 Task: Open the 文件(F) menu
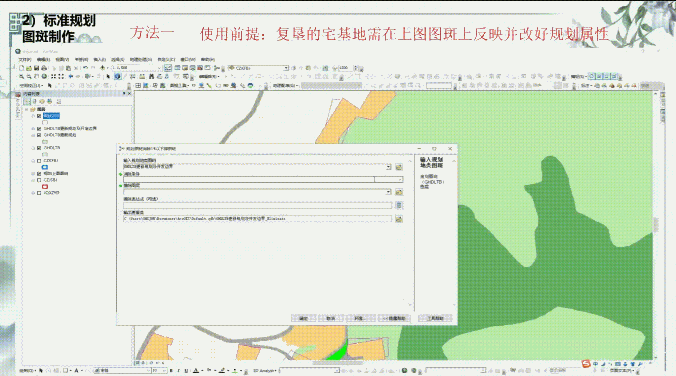coord(25,60)
